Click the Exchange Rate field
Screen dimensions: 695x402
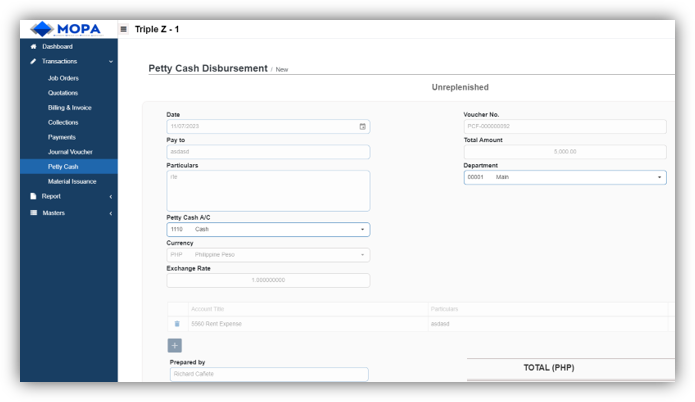268,280
